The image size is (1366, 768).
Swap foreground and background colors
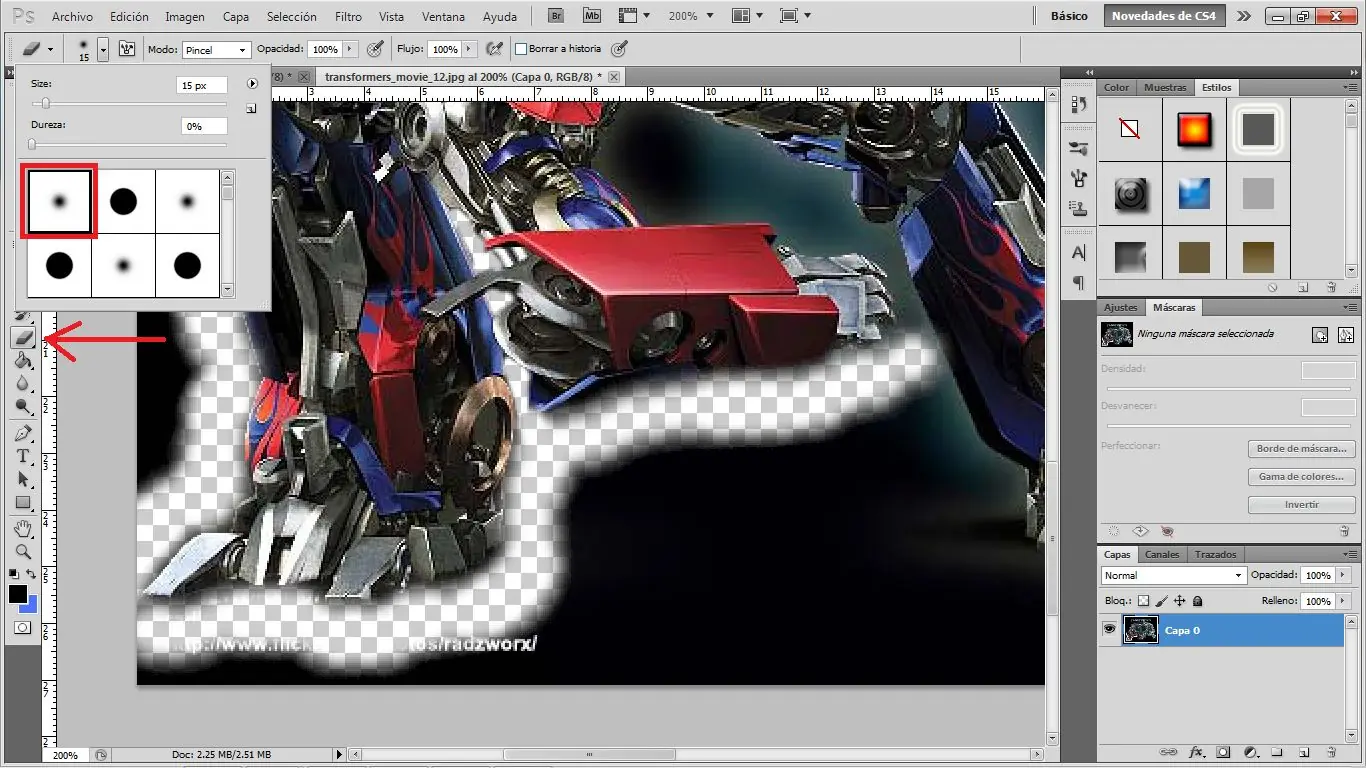coord(32,574)
